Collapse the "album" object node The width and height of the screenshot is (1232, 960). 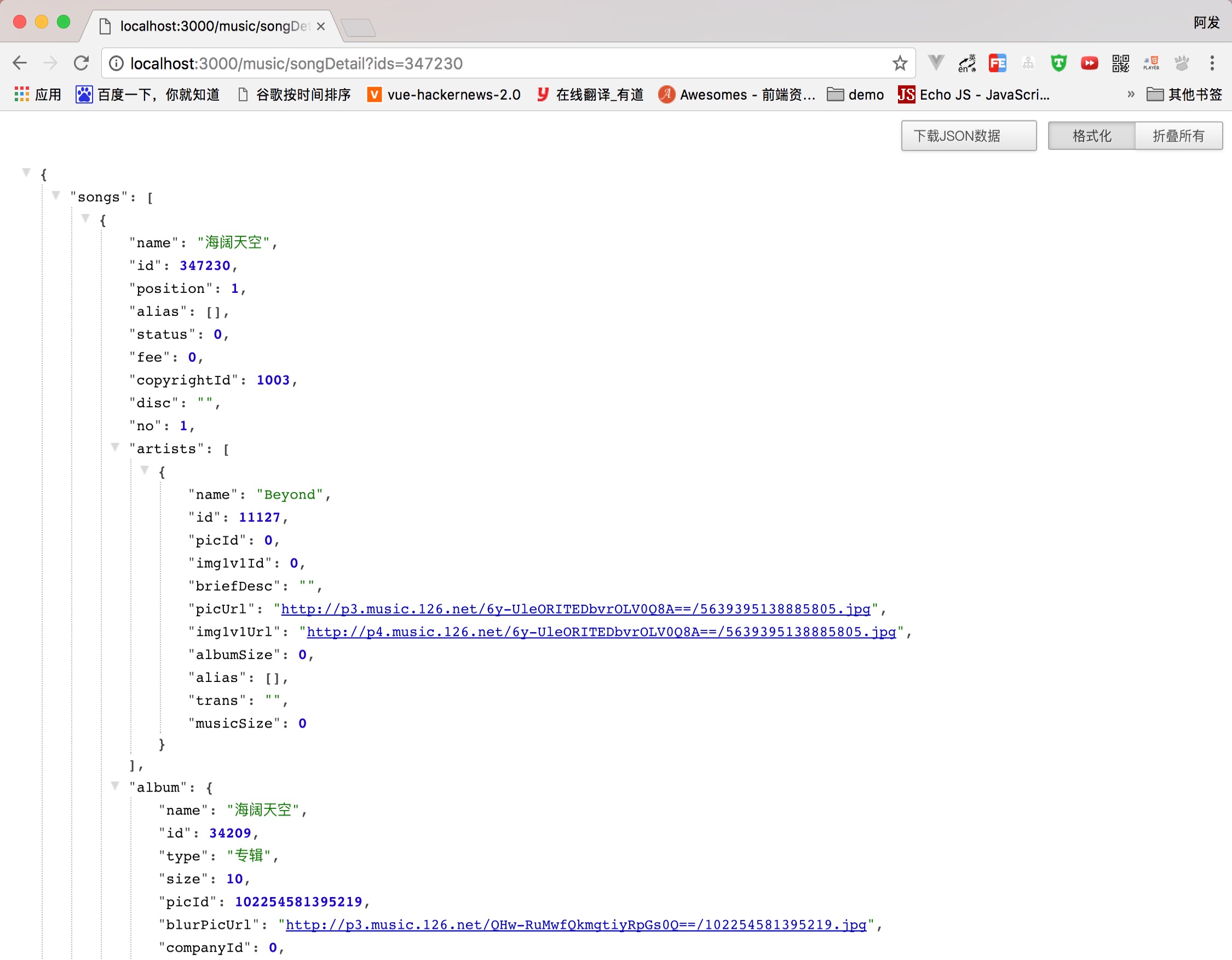pos(115,786)
